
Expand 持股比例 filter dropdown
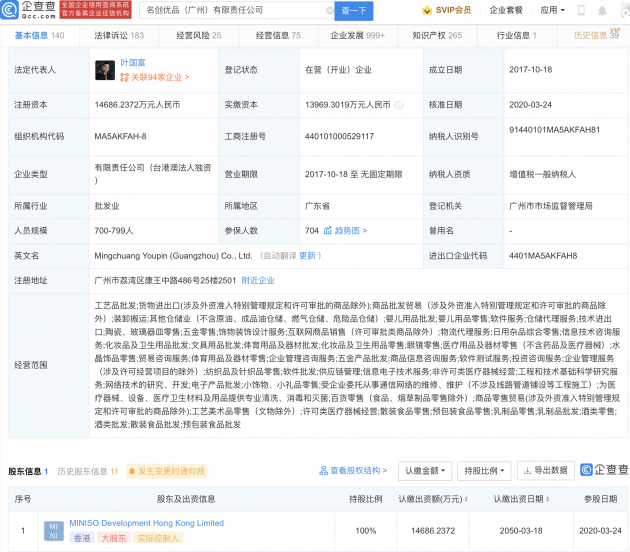coord(484,471)
